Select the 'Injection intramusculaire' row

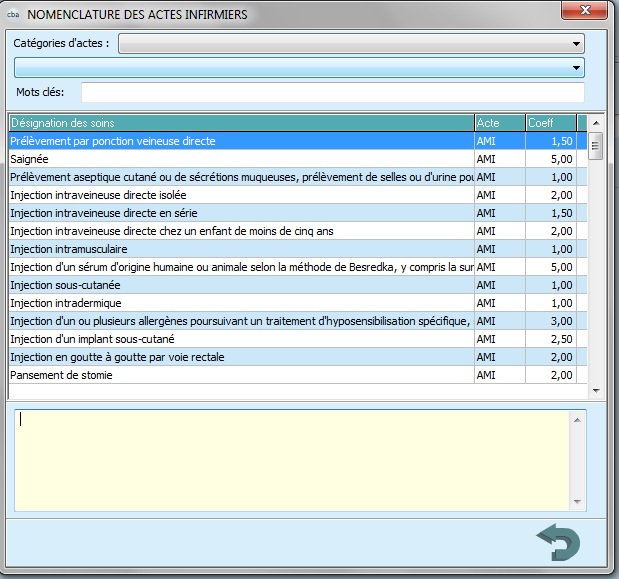[x=298, y=249]
